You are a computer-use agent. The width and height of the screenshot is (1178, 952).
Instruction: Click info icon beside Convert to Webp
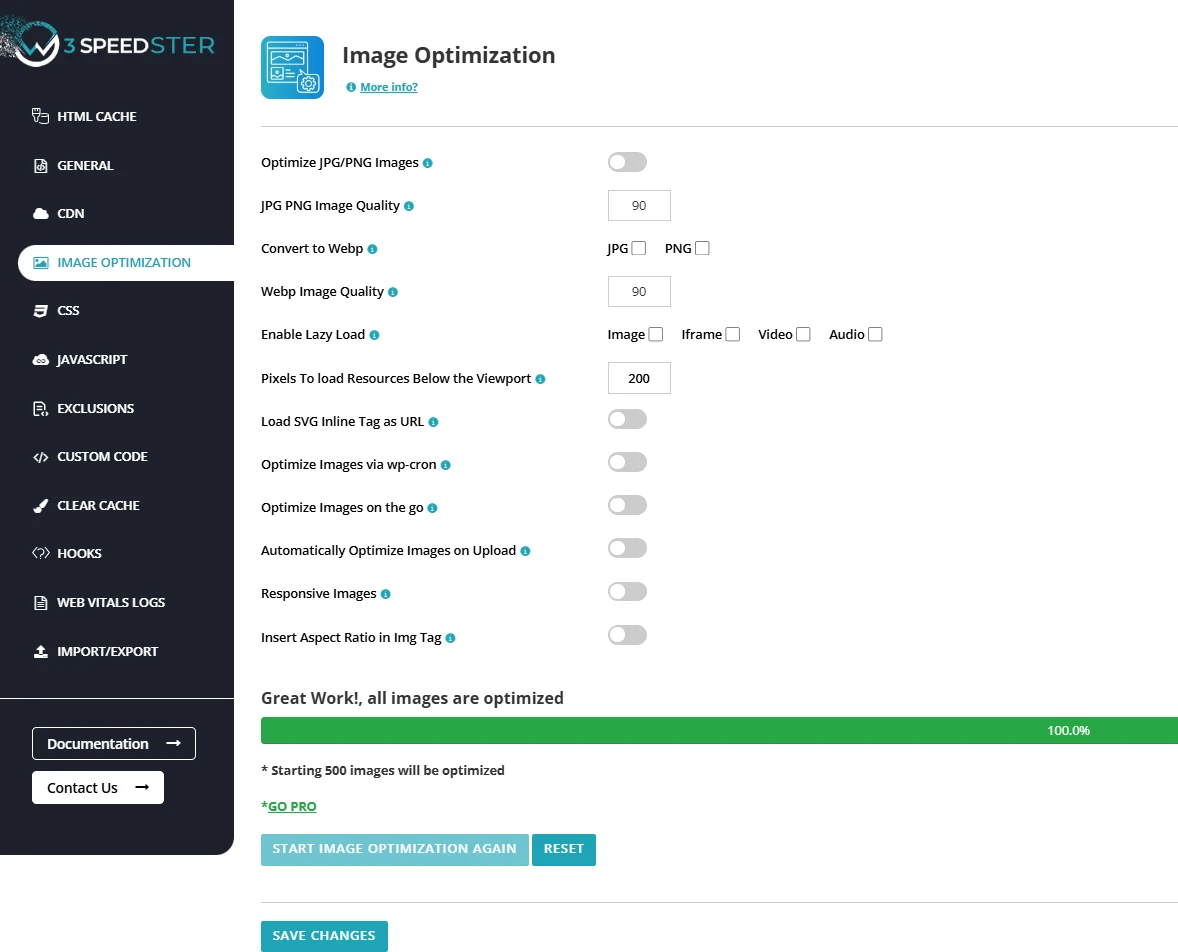tap(373, 249)
